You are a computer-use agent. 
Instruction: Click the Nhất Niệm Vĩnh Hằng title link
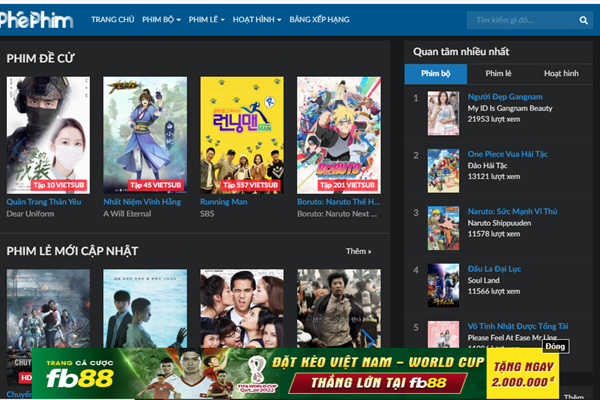(x=142, y=202)
